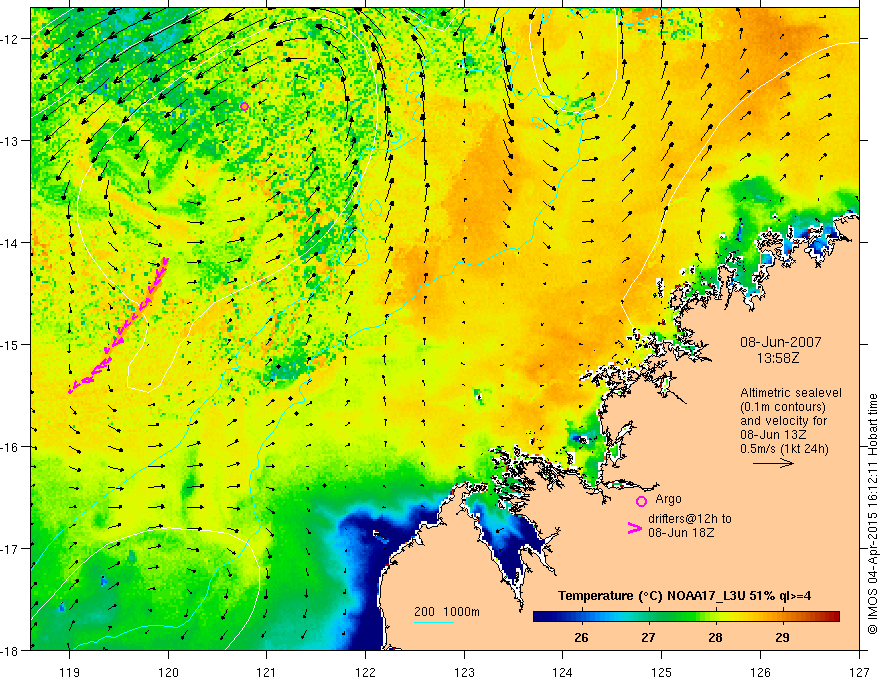Click the longitude label 126
The image size is (880, 680).
(760, 672)
